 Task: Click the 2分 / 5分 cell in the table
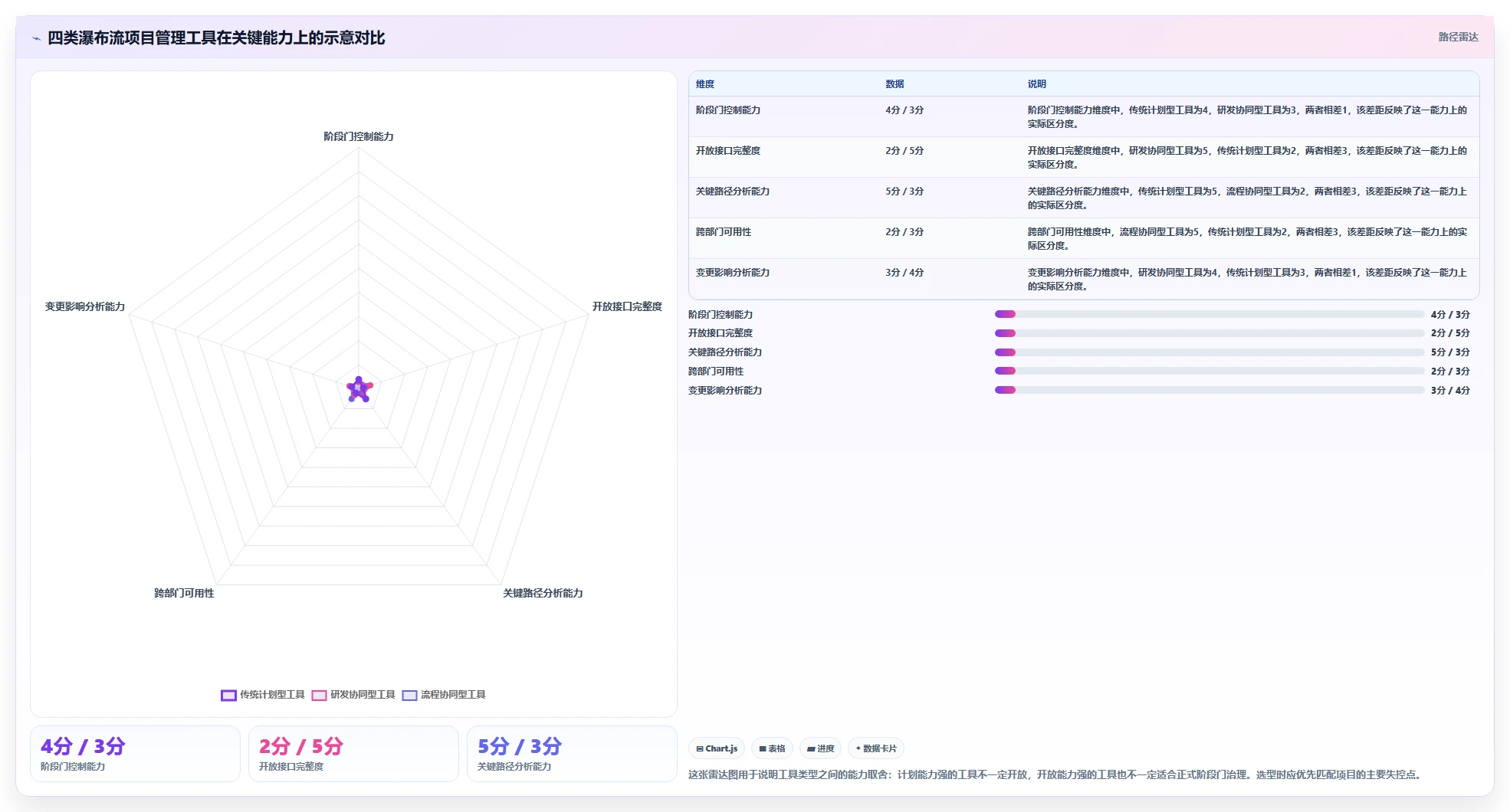[904, 151]
